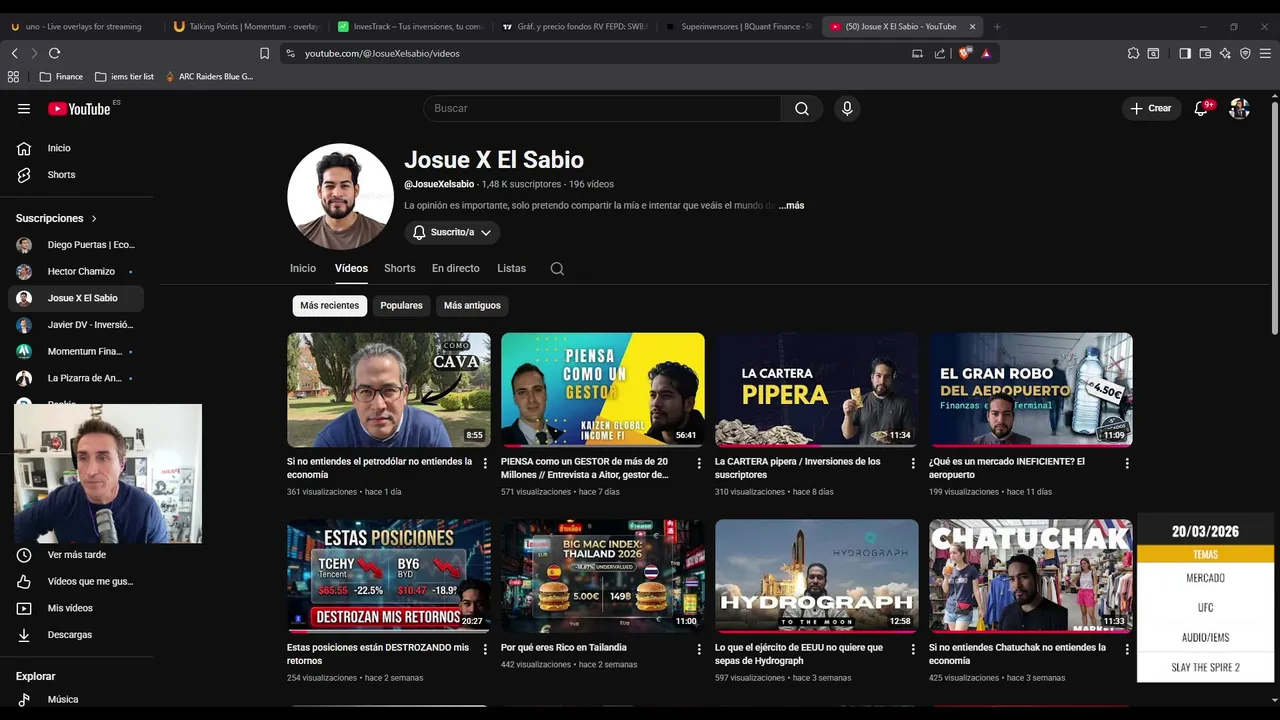1280x720 pixels.
Task: Open Momentum Fina... subscription channel
Action: 76,351
